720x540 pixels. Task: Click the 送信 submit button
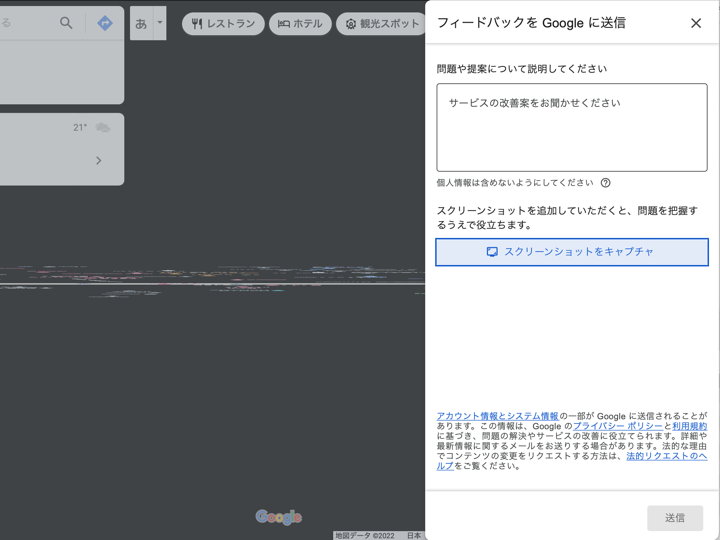tap(675, 518)
